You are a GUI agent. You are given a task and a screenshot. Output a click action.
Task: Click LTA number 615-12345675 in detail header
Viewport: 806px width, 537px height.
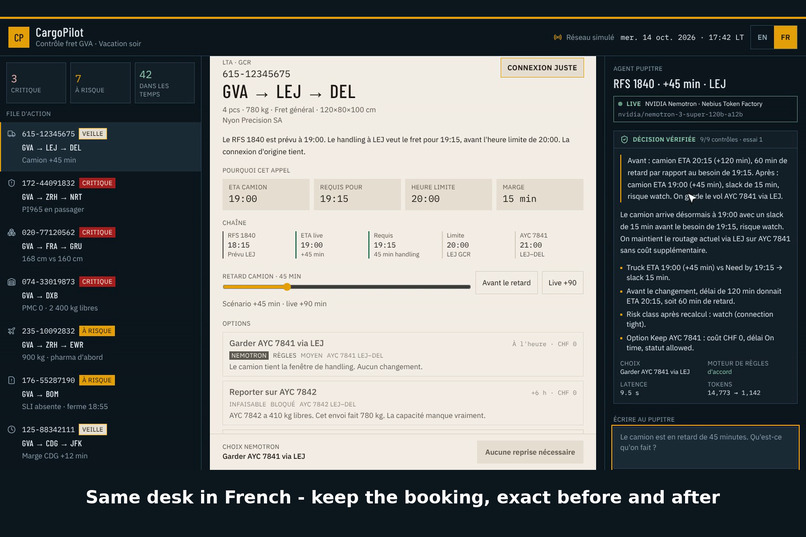(256, 74)
